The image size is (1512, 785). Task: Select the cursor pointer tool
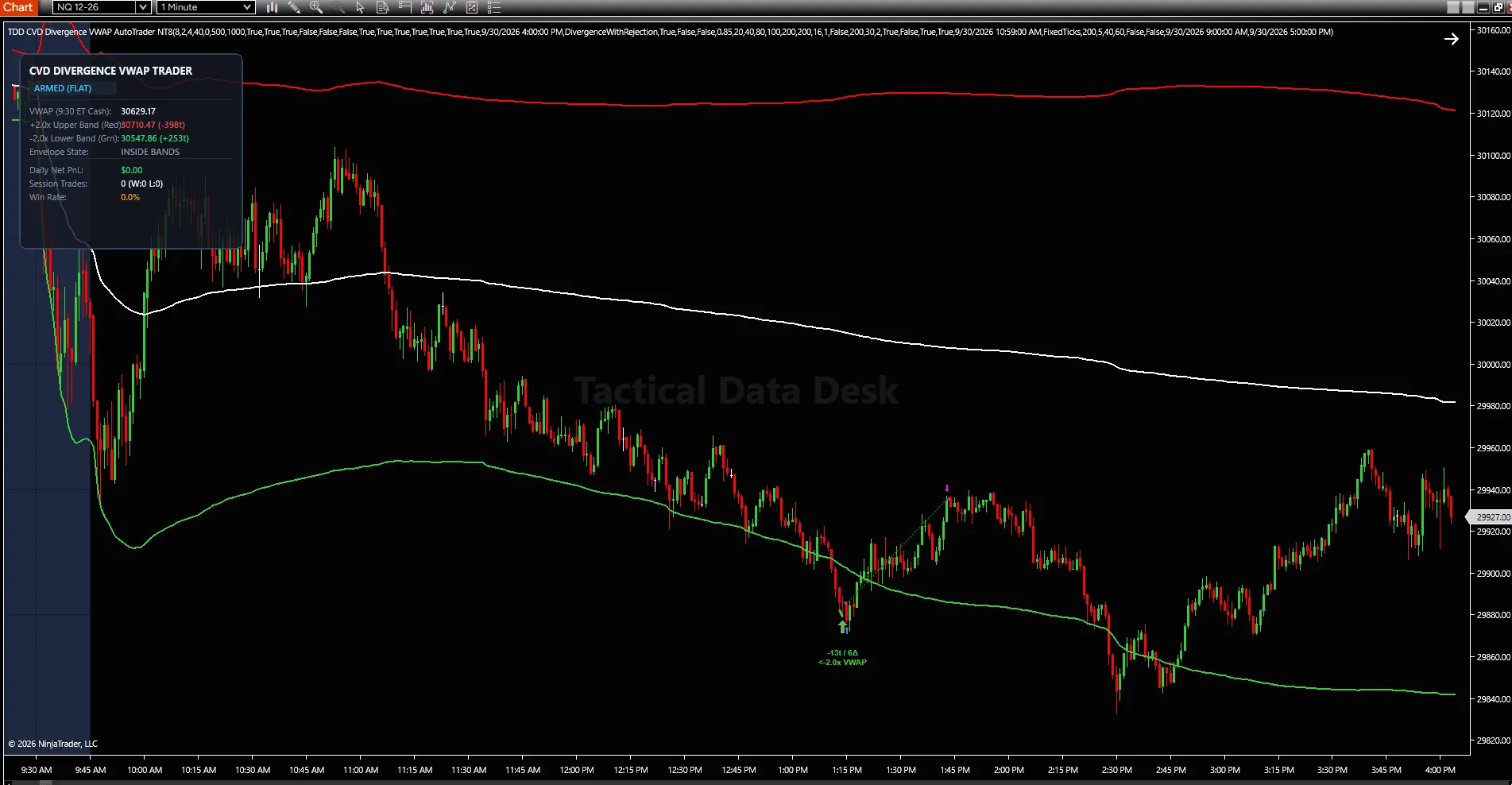click(x=360, y=7)
